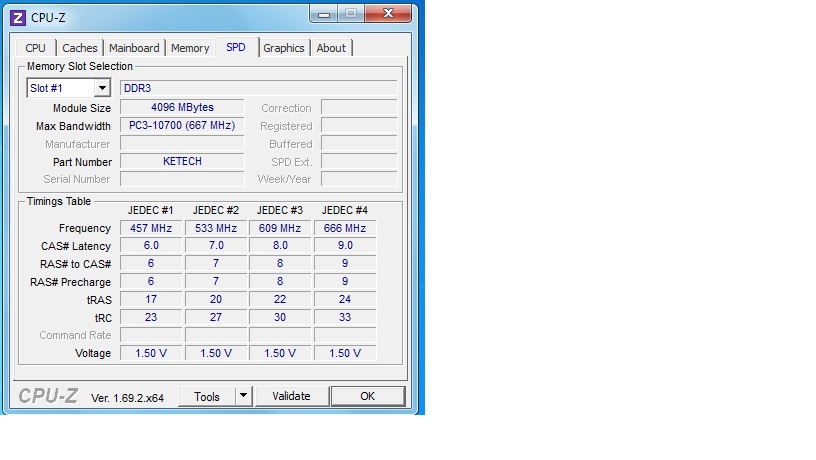This screenshot has height=460, width=816.
Task: Click the JEDEC #3 column header
Action: [x=279, y=210]
